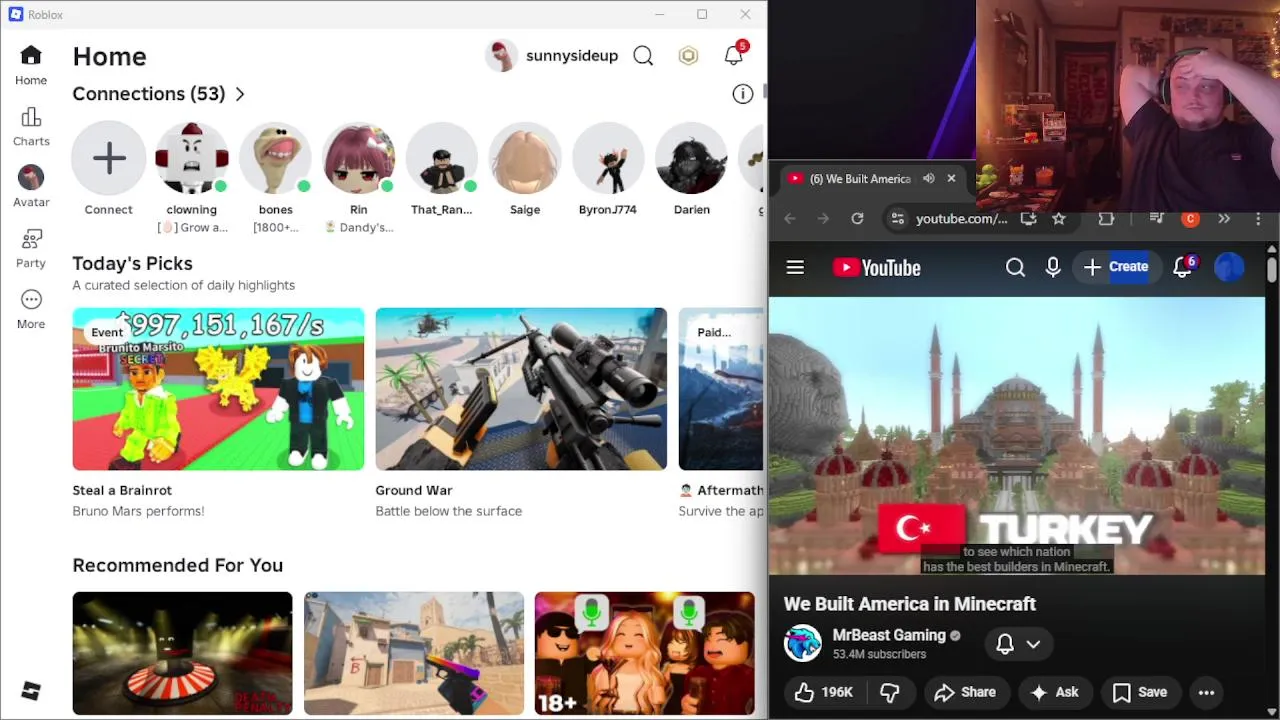Open the More menu in Roblox sidebar
The image size is (1280, 720).
pos(31,309)
